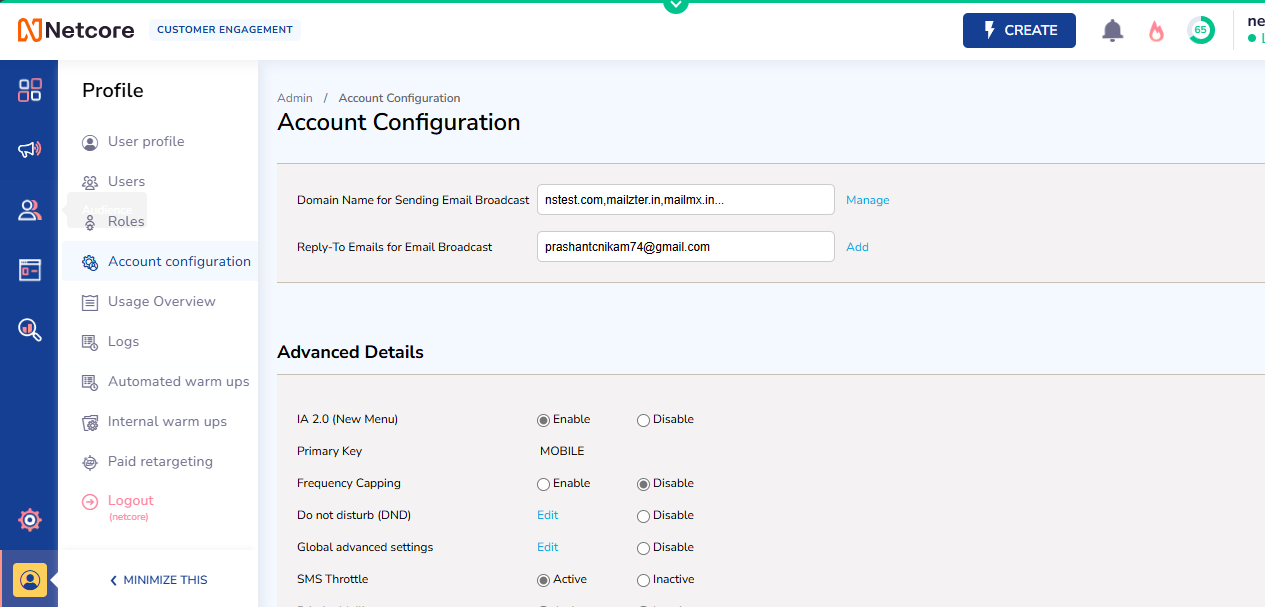Image resolution: width=1265 pixels, height=607 pixels.
Task: Open the campaigns megaphone icon
Action: click(30, 150)
